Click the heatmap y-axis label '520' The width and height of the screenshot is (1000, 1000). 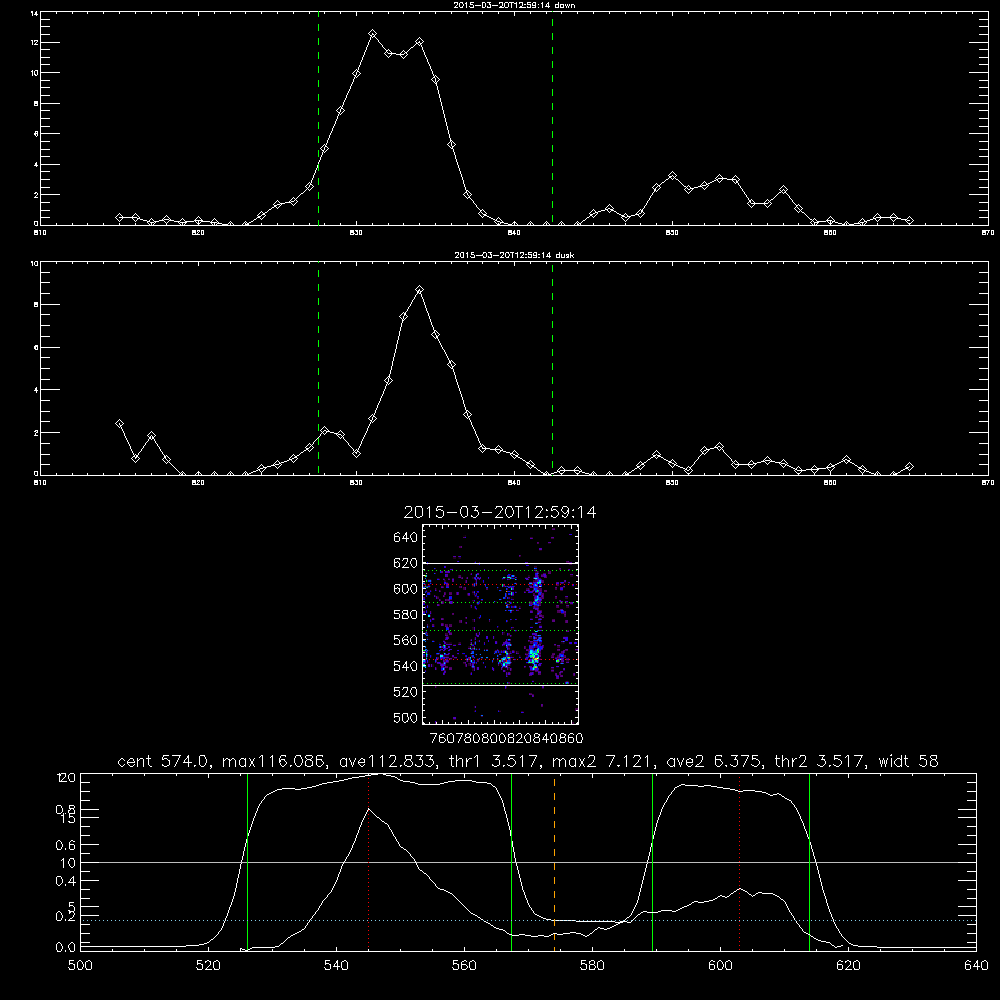point(406,692)
